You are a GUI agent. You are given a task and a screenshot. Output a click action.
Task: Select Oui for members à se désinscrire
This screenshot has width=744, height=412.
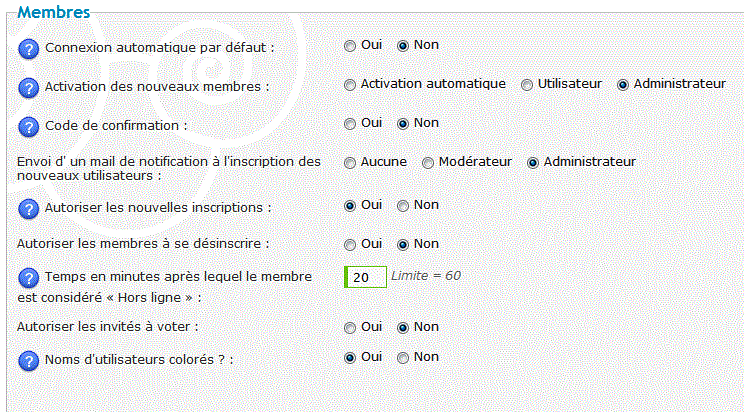[x=350, y=245]
